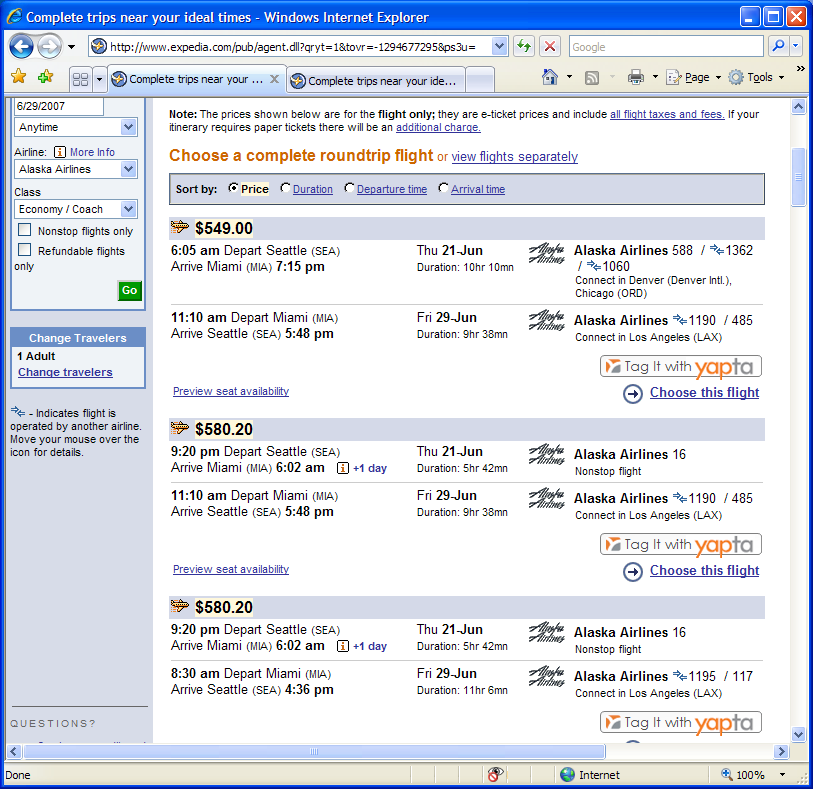Image resolution: width=813 pixels, height=789 pixels.
Task: Click the search magnifier icon
Action: (x=778, y=46)
